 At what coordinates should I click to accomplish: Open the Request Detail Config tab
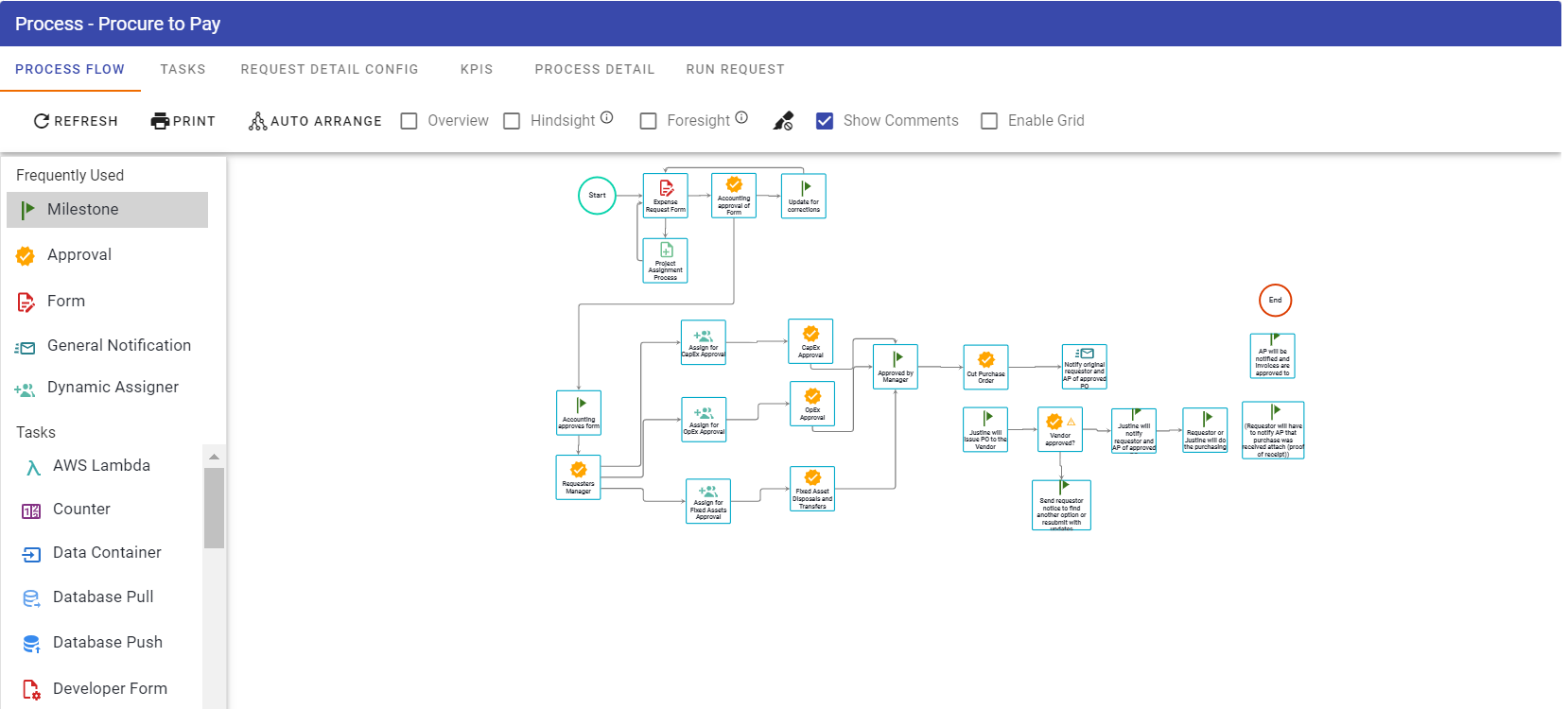point(329,69)
